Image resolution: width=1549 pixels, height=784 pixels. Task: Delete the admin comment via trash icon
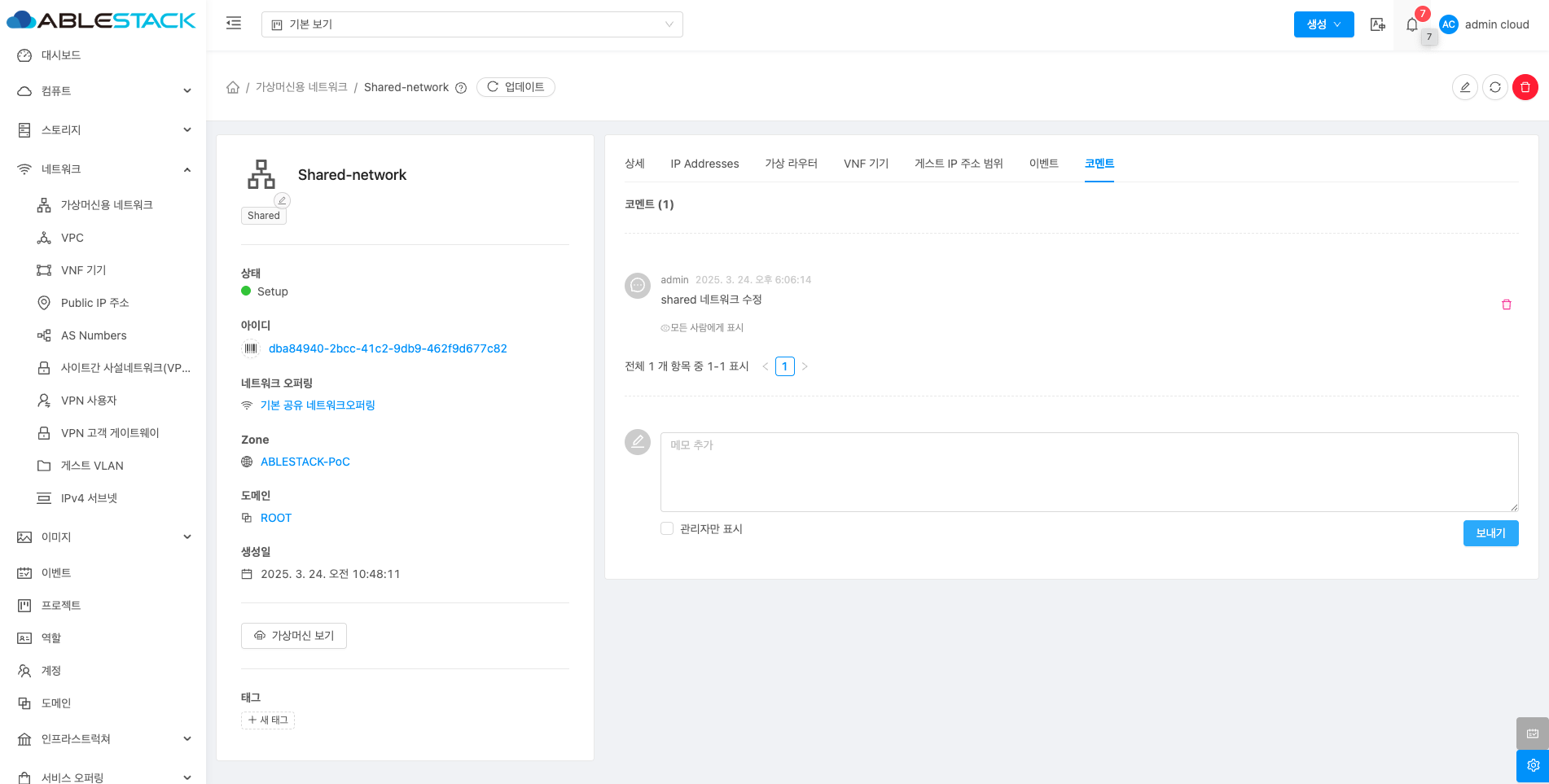[x=1506, y=304]
